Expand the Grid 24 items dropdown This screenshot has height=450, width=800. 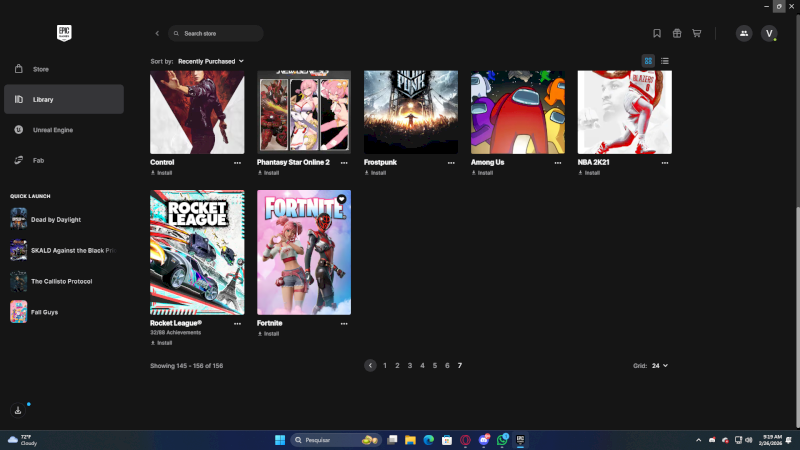pyautogui.click(x=659, y=366)
